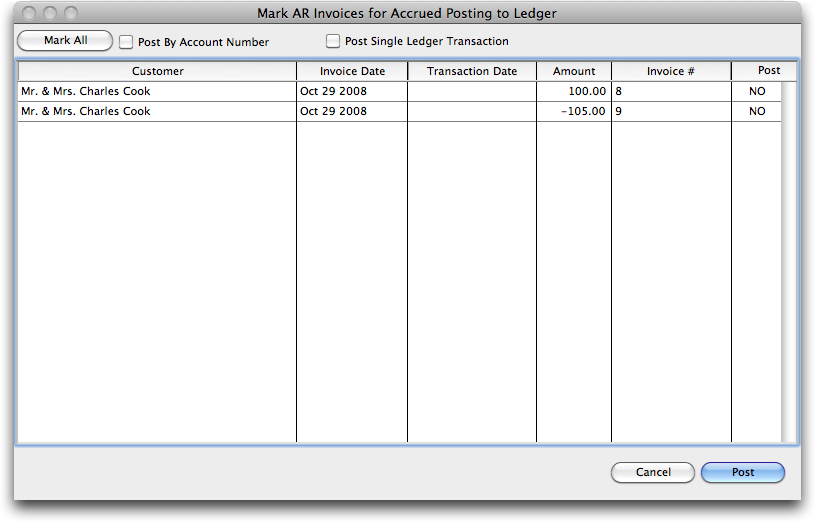This screenshot has width=815, height=523.
Task: Click empty Transaction Date cell for invoice 8
Action: point(471,91)
